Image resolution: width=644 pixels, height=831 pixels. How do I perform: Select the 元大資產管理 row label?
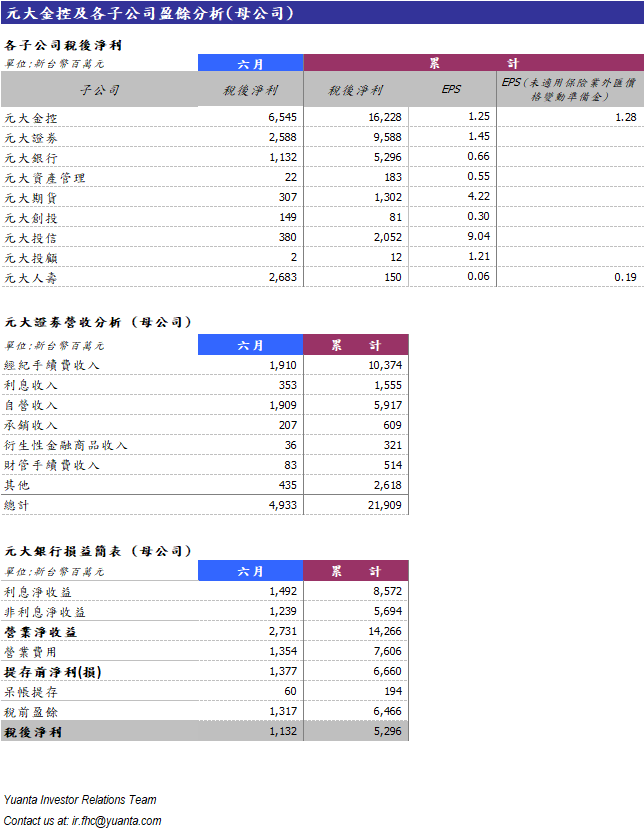click(45, 178)
